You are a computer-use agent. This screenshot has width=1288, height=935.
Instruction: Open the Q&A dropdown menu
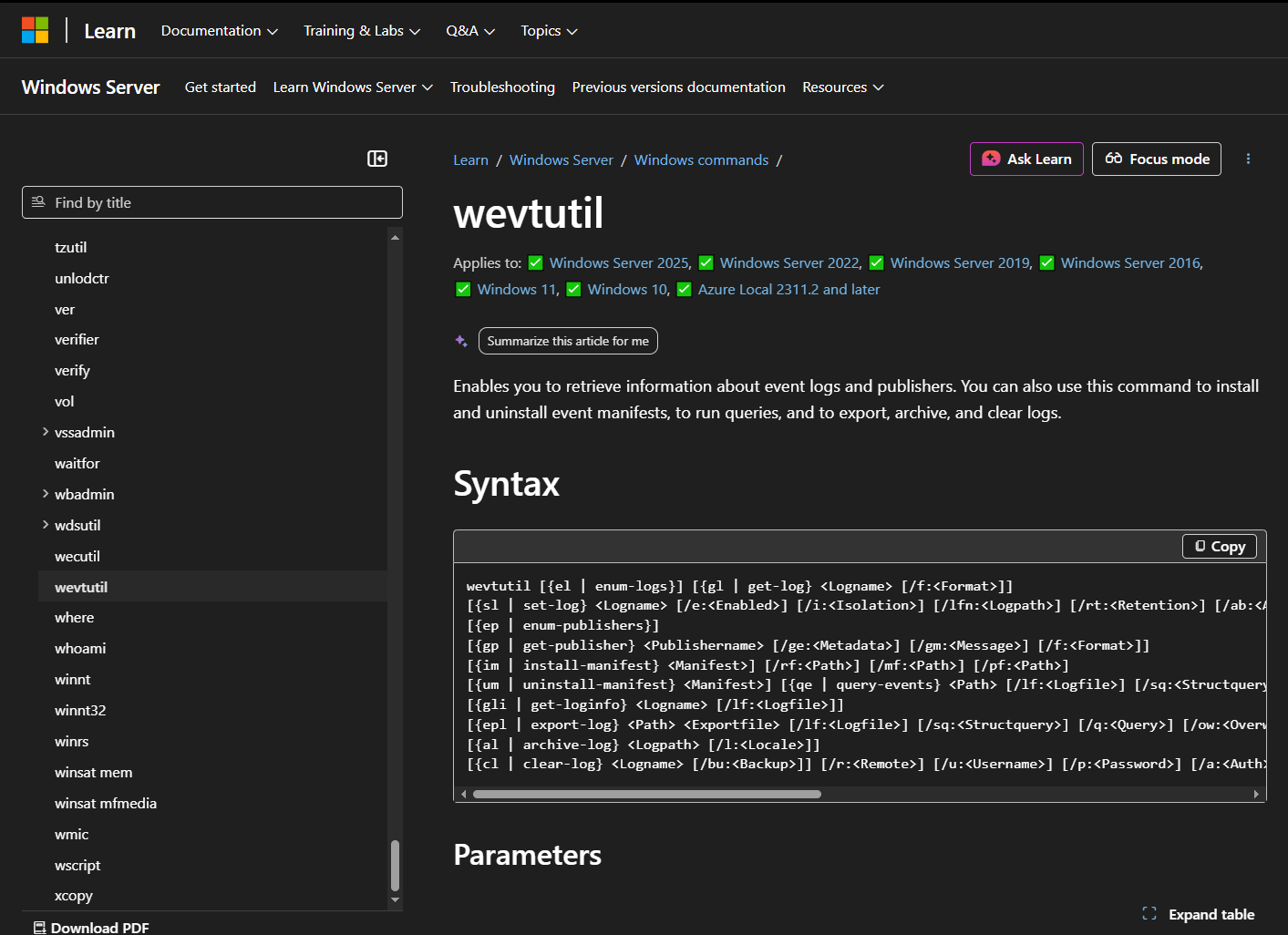coord(470,31)
